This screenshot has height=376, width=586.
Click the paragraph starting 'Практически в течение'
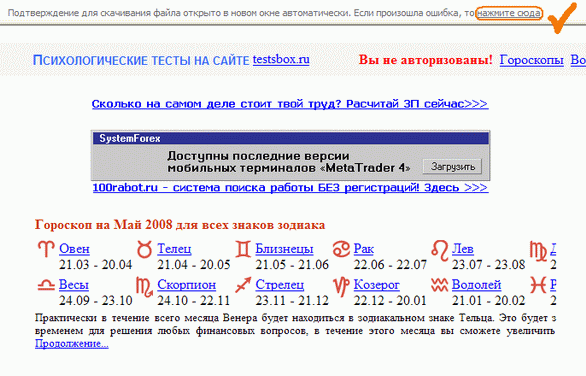(x=295, y=324)
